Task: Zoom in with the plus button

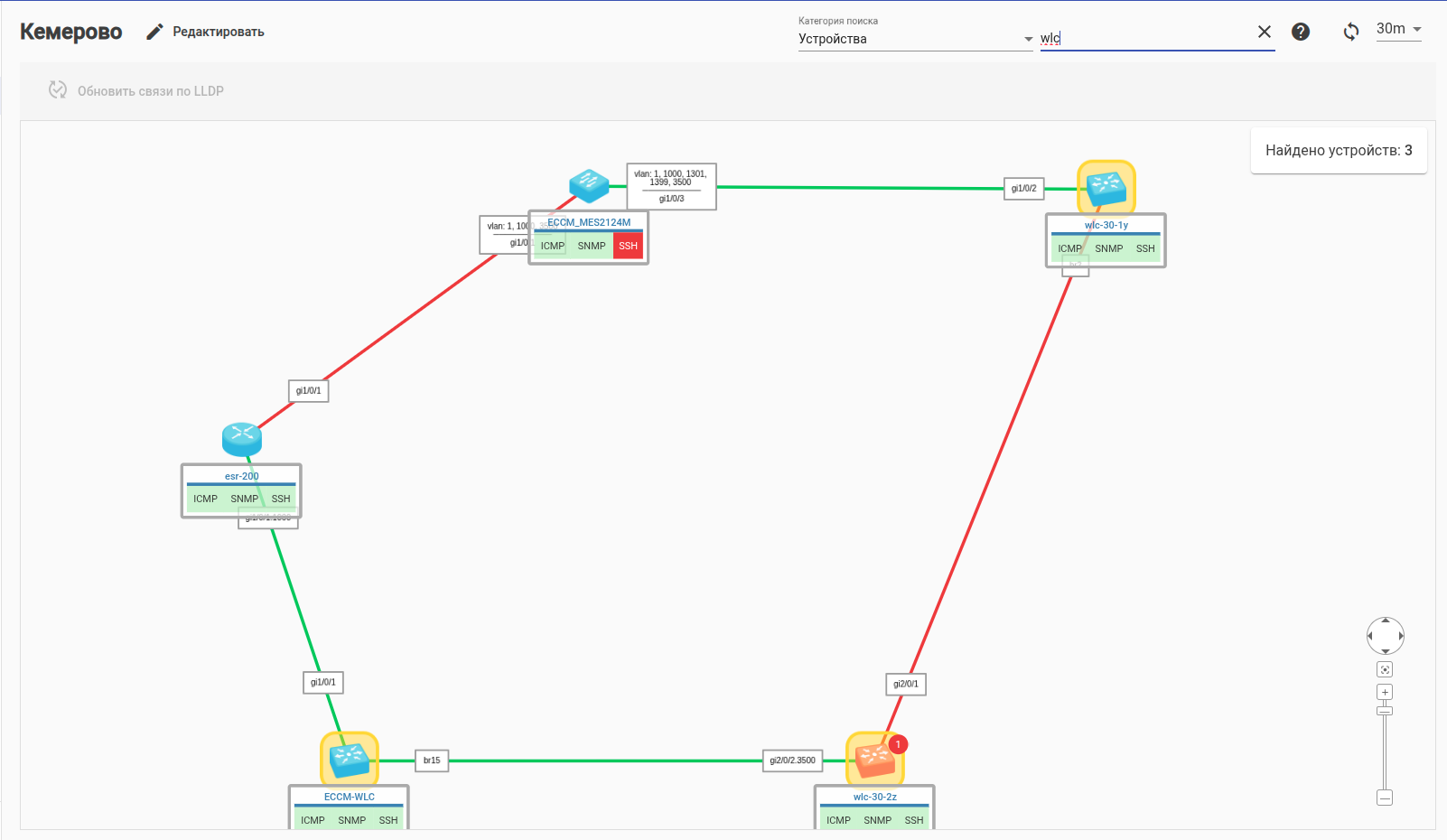Action: click(1385, 692)
